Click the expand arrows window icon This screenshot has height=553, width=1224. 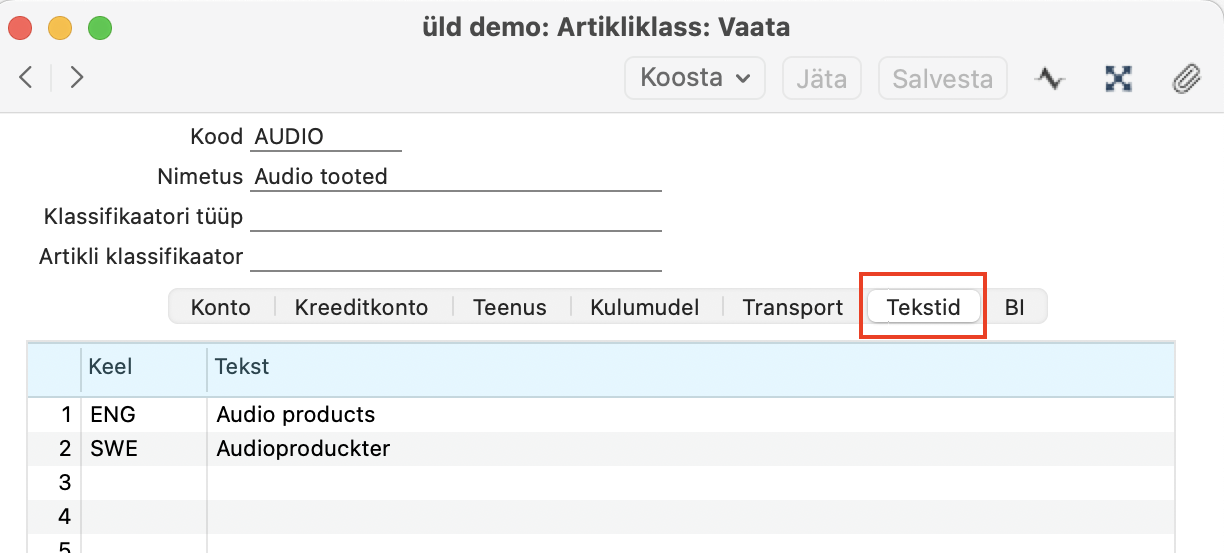[1117, 78]
